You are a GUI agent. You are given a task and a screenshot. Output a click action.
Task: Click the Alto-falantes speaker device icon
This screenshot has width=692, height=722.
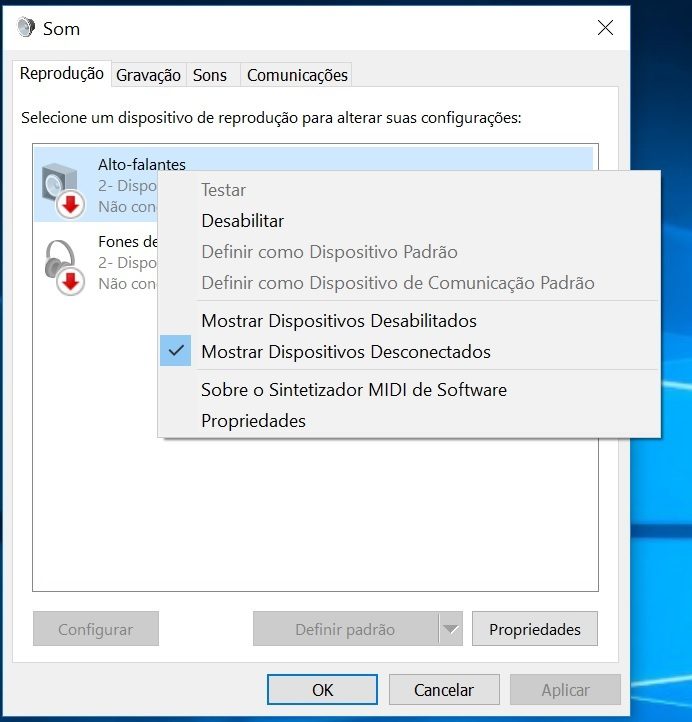coord(63,190)
